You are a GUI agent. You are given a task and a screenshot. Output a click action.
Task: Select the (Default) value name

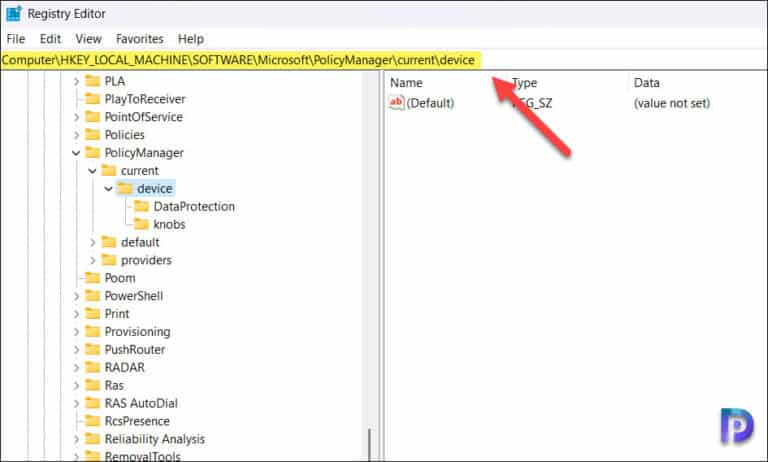point(430,103)
